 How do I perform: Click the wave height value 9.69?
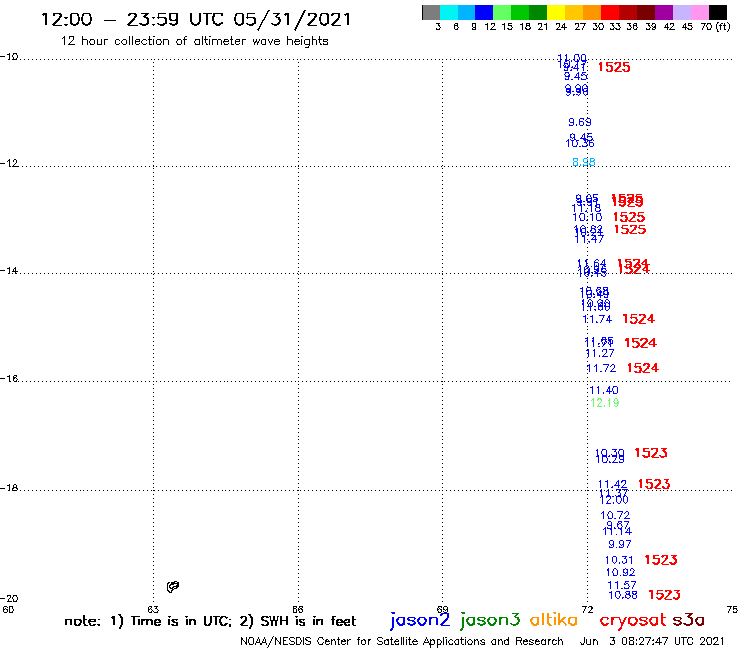point(580,122)
